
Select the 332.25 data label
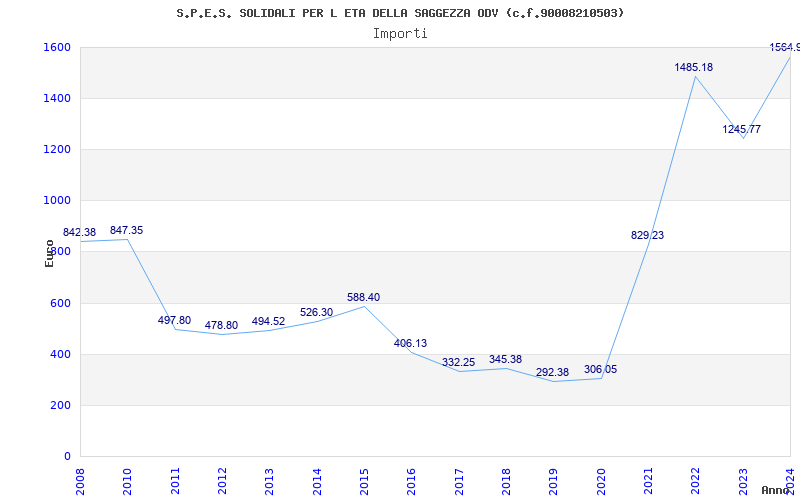(458, 362)
